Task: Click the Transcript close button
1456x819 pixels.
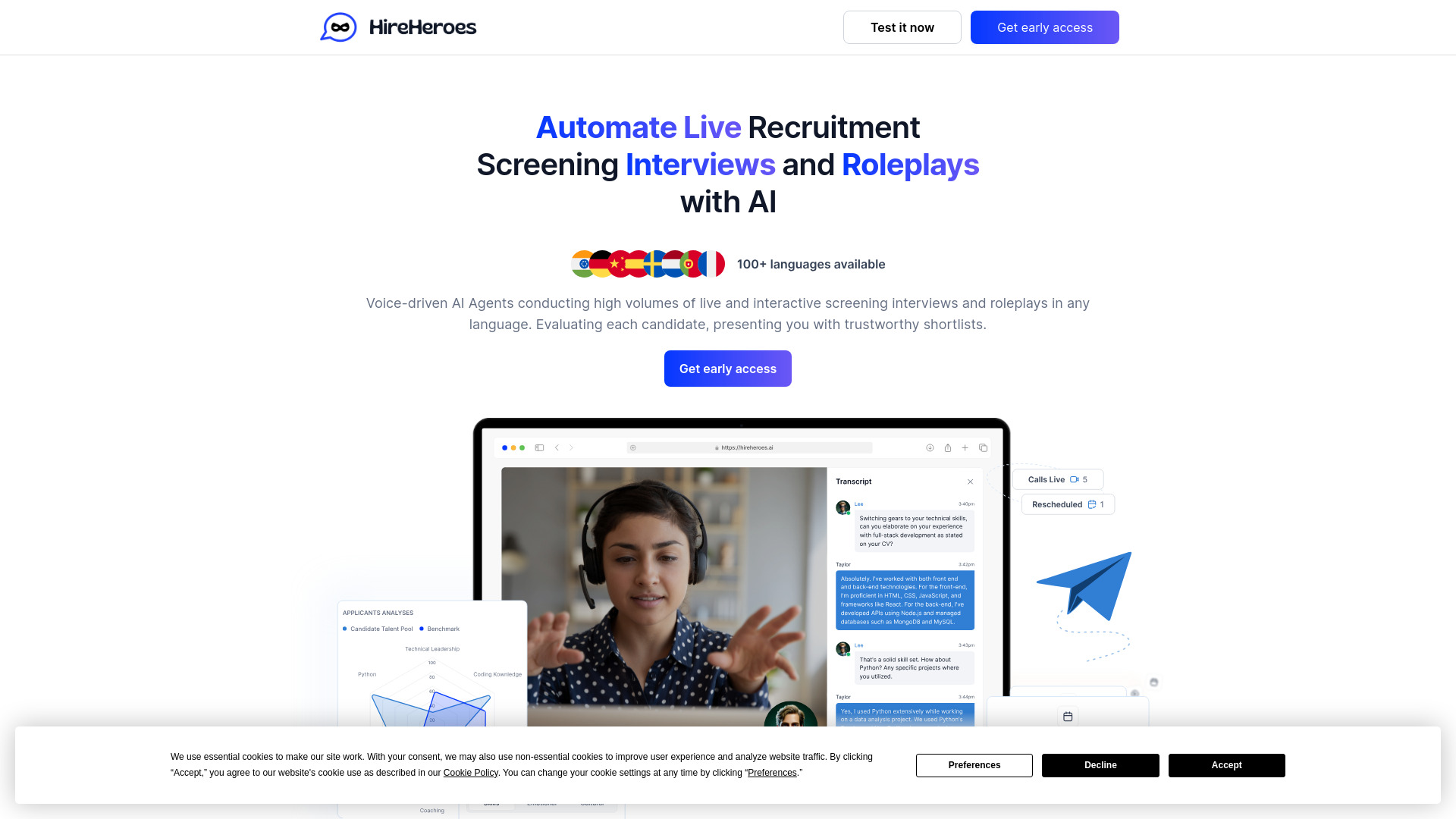Action: 969,482
